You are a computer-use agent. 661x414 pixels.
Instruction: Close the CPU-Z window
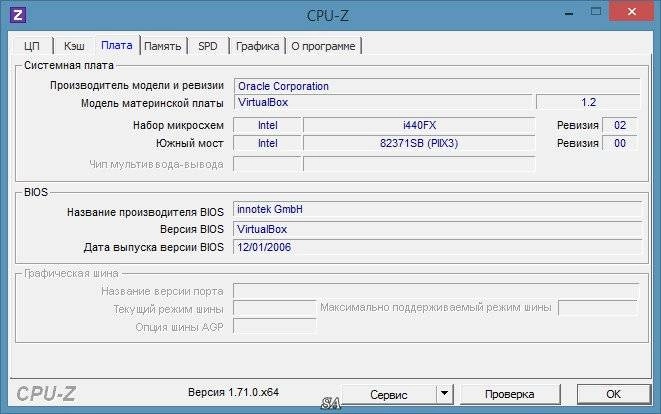pyautogui.click(x=631, y=12)
